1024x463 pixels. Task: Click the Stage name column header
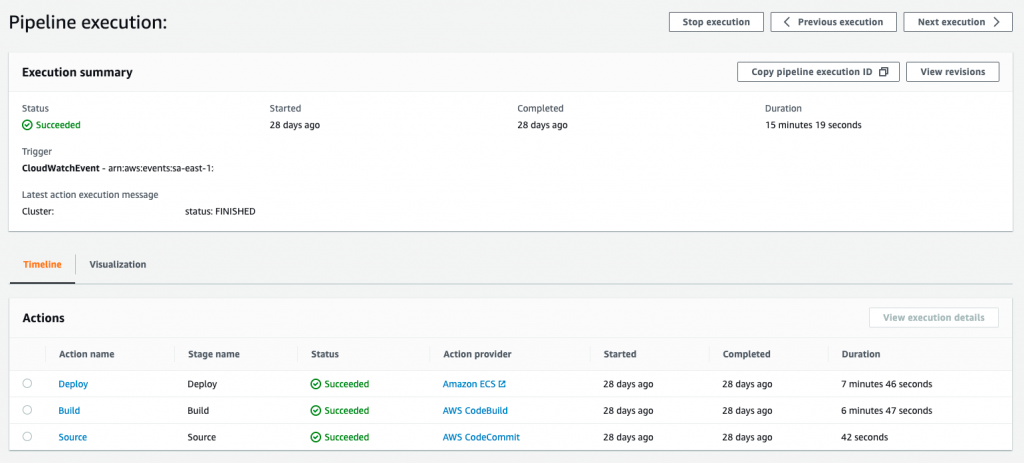pyautogui.click(x=214, y=354)
